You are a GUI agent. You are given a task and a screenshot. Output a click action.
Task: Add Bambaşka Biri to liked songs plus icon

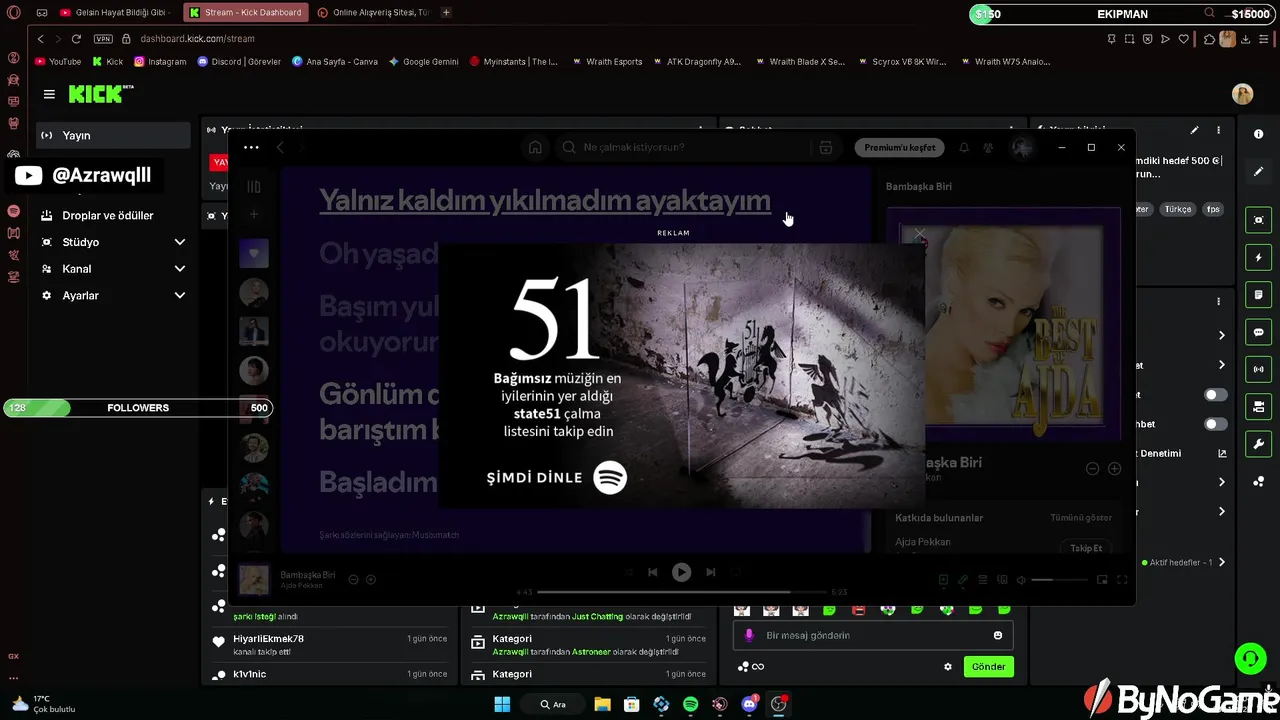coord(1114,469)
